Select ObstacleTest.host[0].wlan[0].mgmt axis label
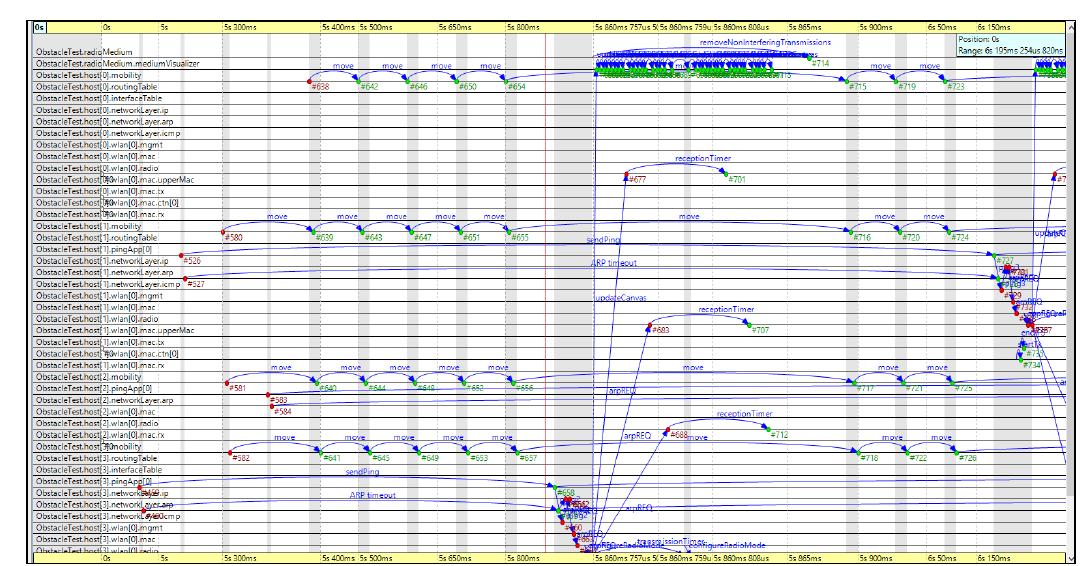The height and width of the screenshot is (566, 1092). point(99,145)
